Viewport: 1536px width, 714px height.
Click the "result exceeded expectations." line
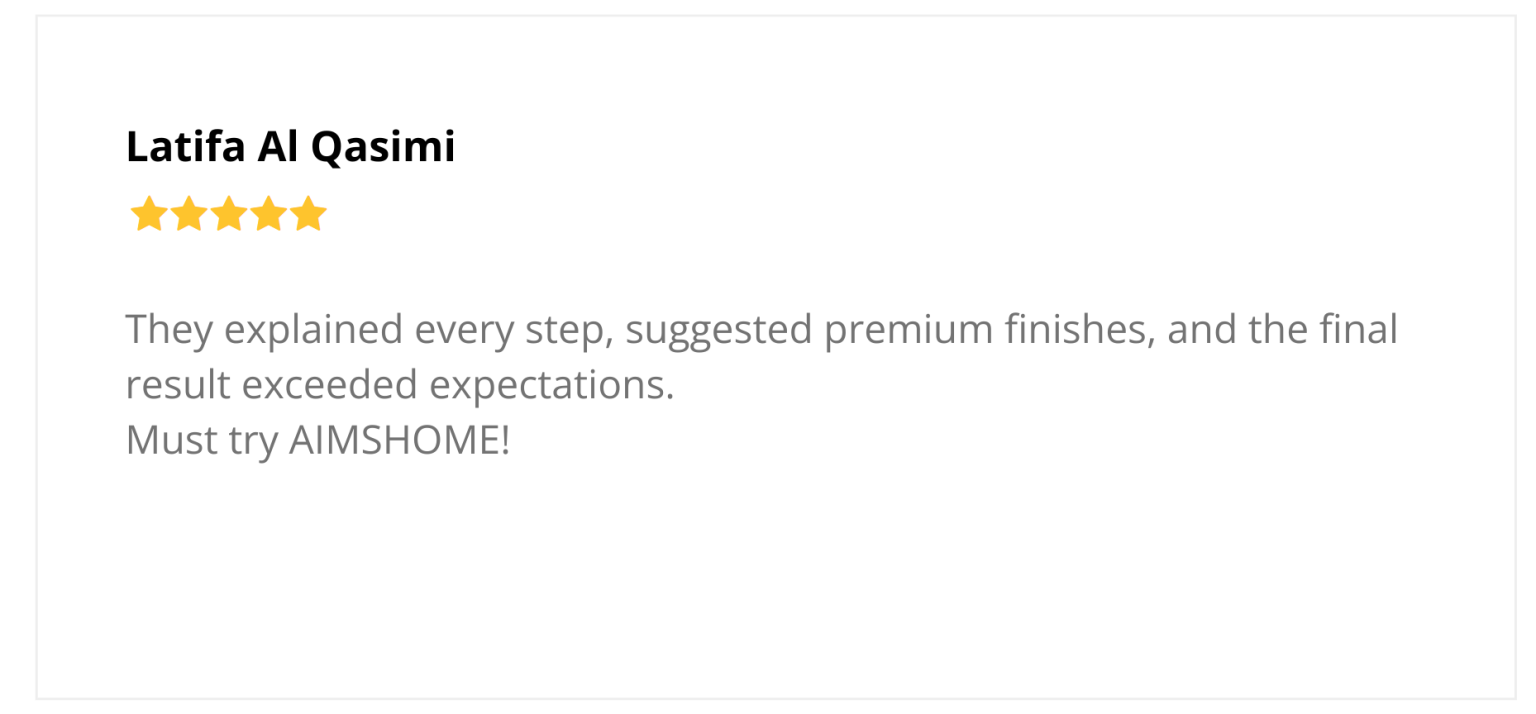click(400, 385)
